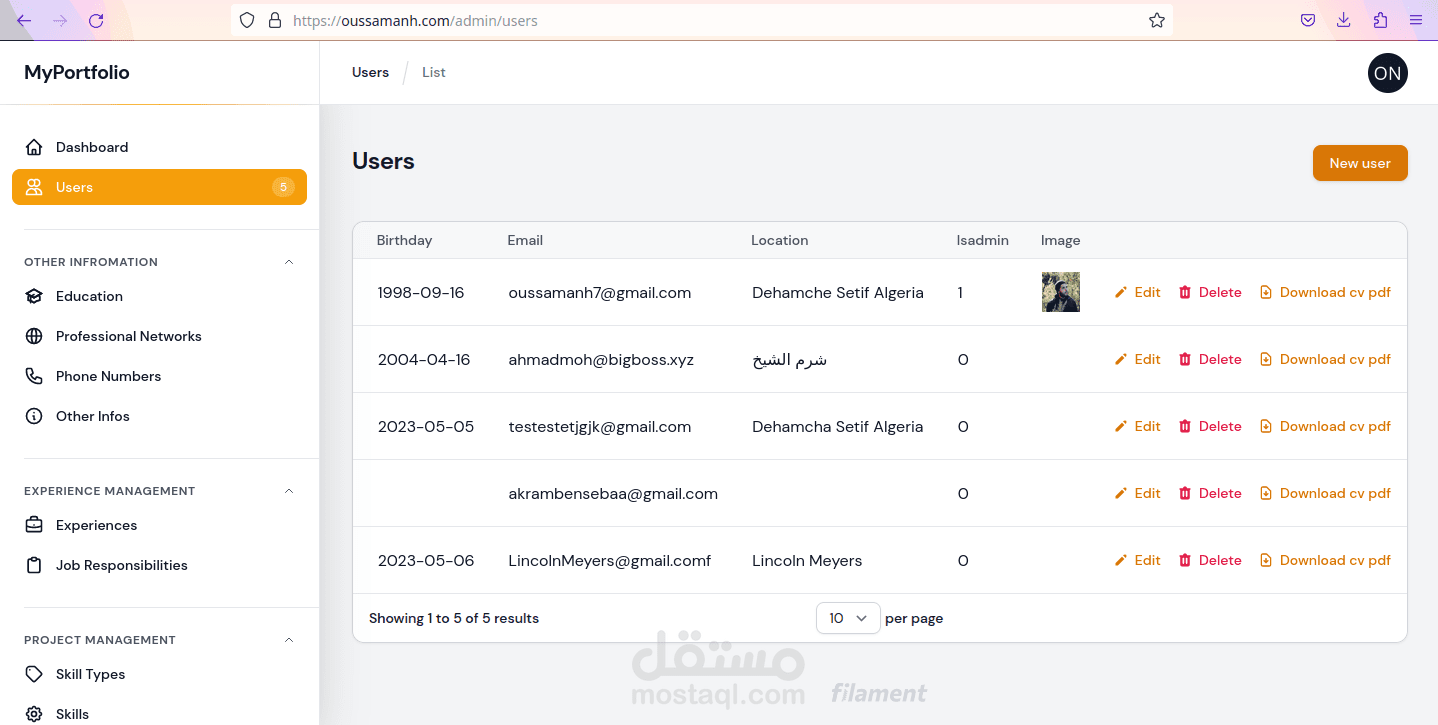
Task: Open Job Responsibilities in the sidebar
Action: 159,565
